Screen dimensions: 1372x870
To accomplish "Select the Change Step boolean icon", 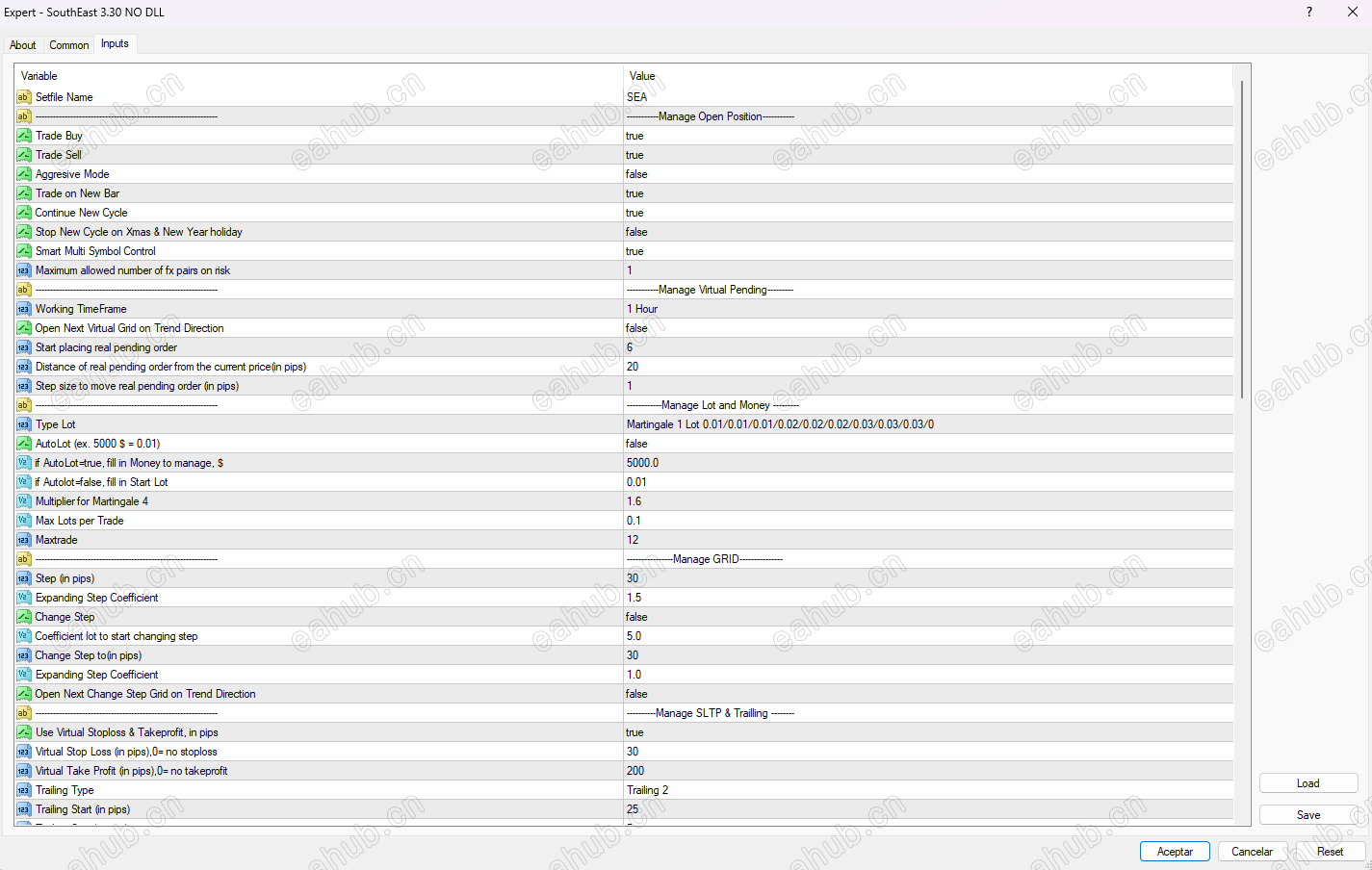I will click(24, 617).
